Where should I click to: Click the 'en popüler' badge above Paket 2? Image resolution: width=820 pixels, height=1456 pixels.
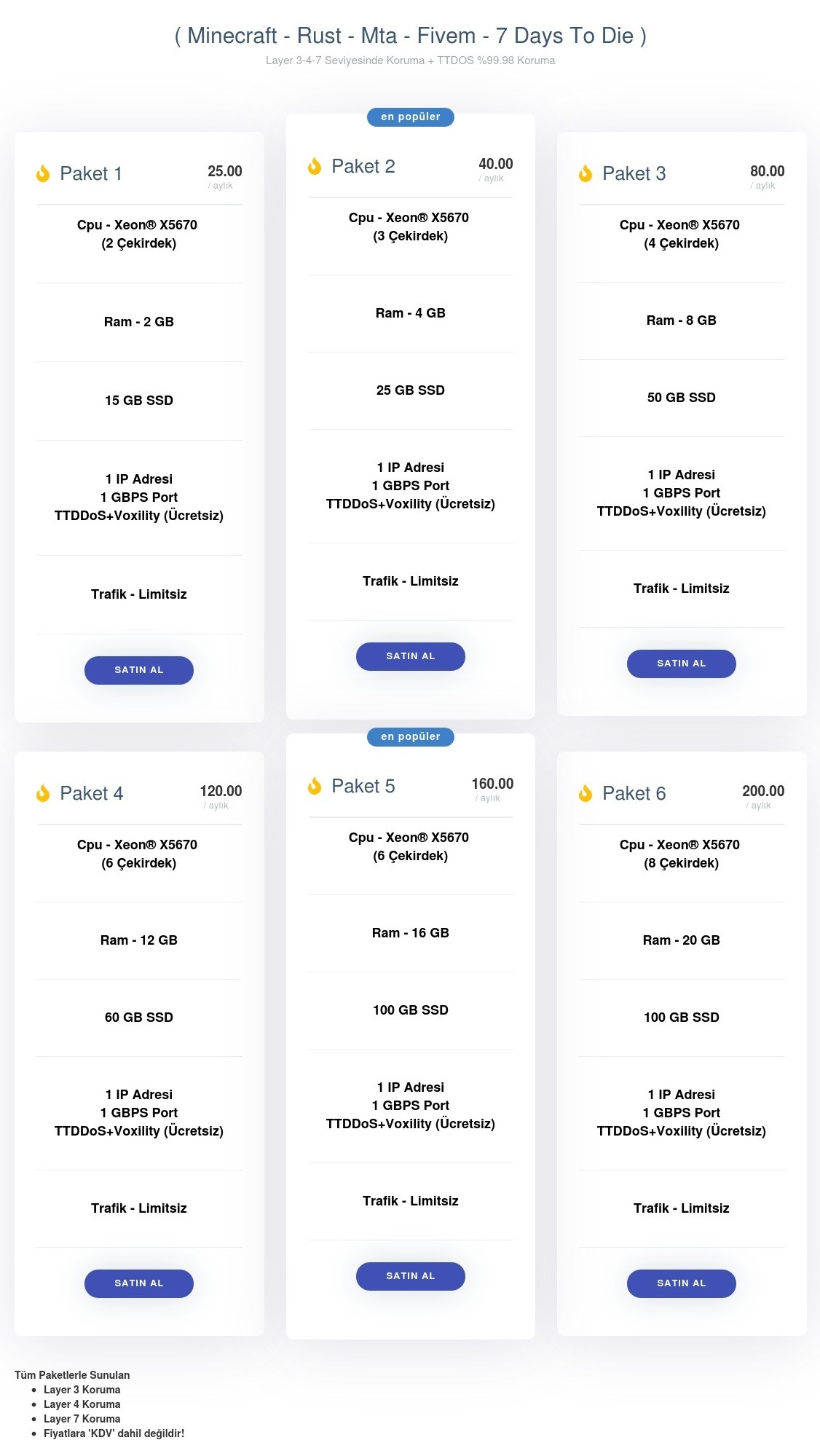click(x=410, y=117)
